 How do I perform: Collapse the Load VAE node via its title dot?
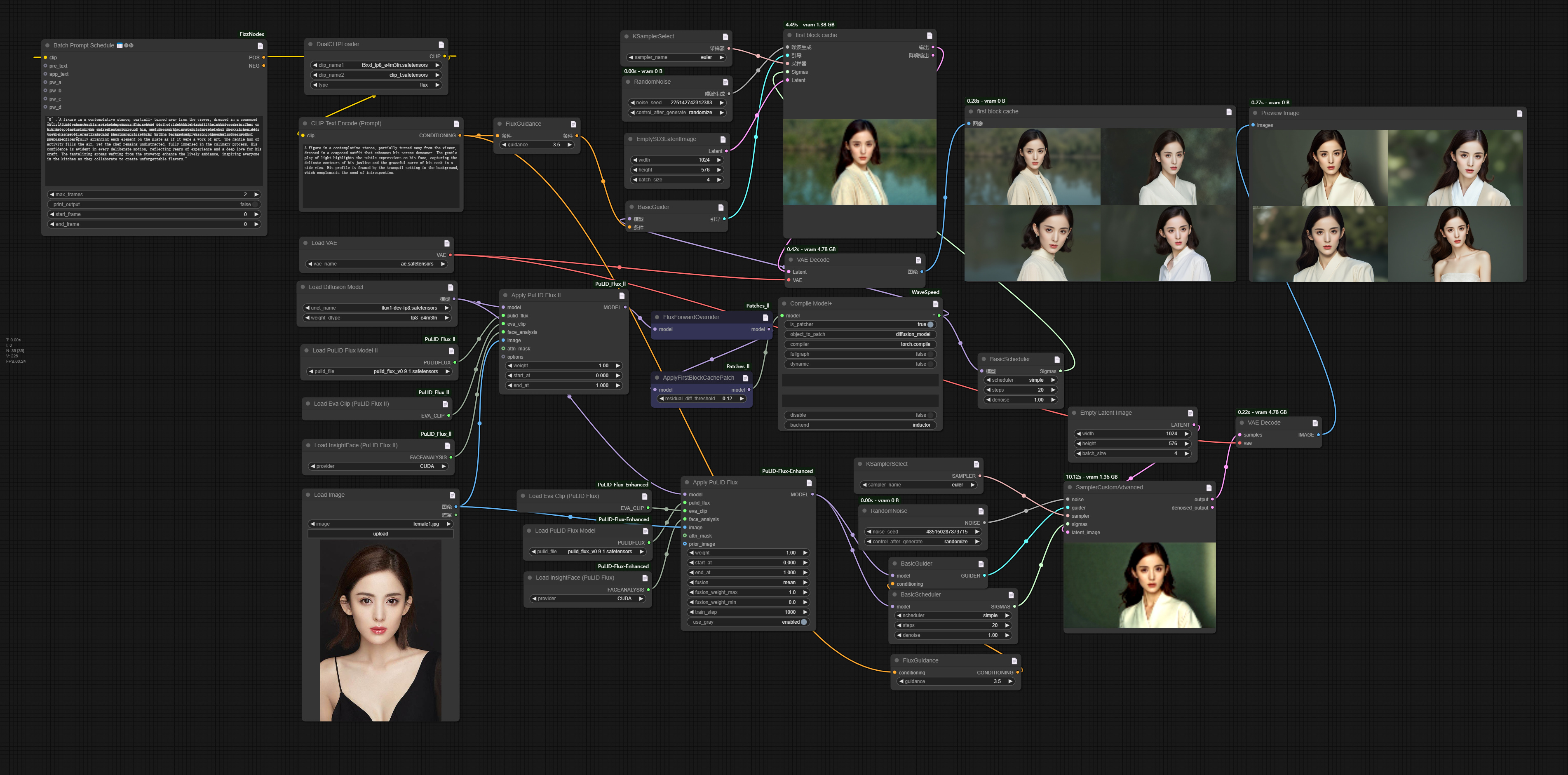tap(305, 243)
